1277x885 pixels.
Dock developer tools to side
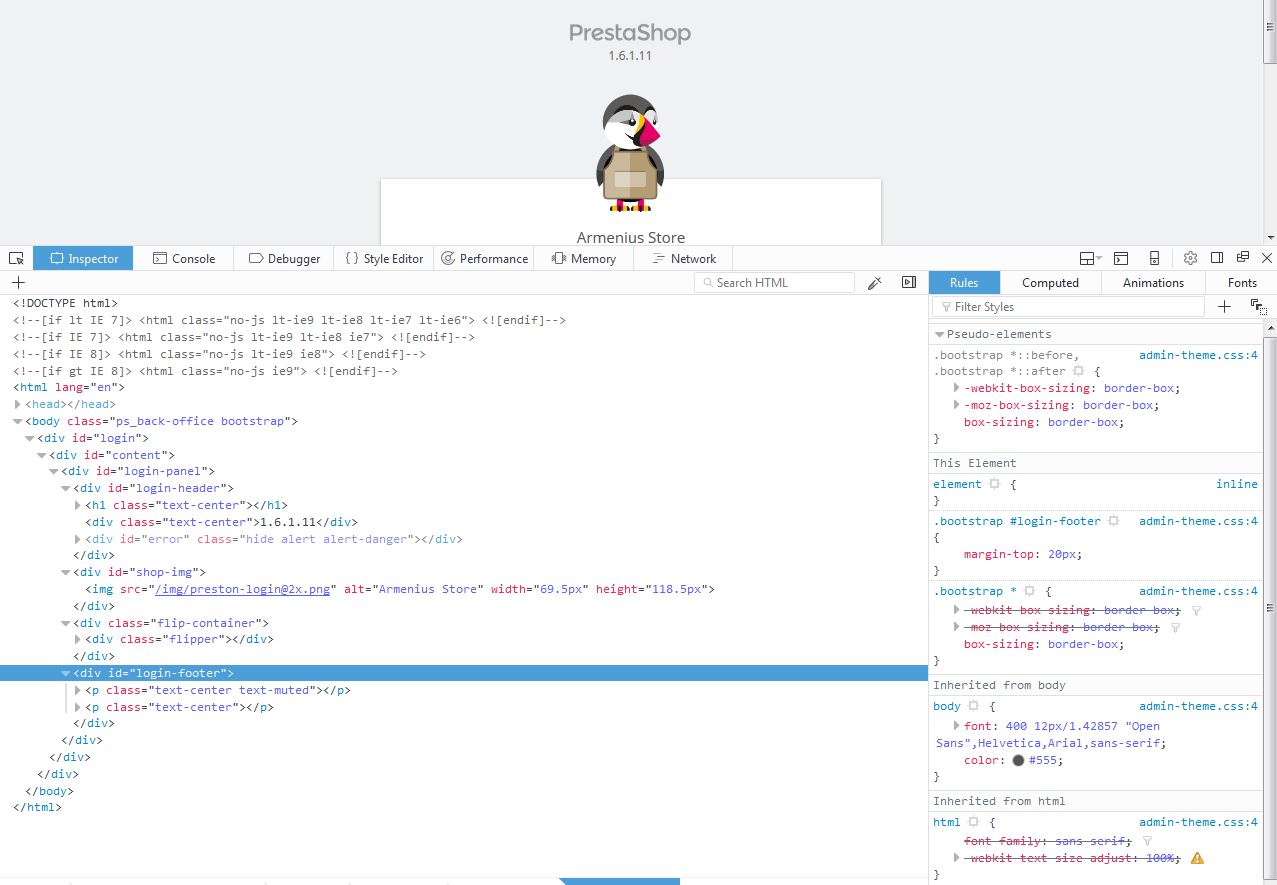tap(1217, 257)
